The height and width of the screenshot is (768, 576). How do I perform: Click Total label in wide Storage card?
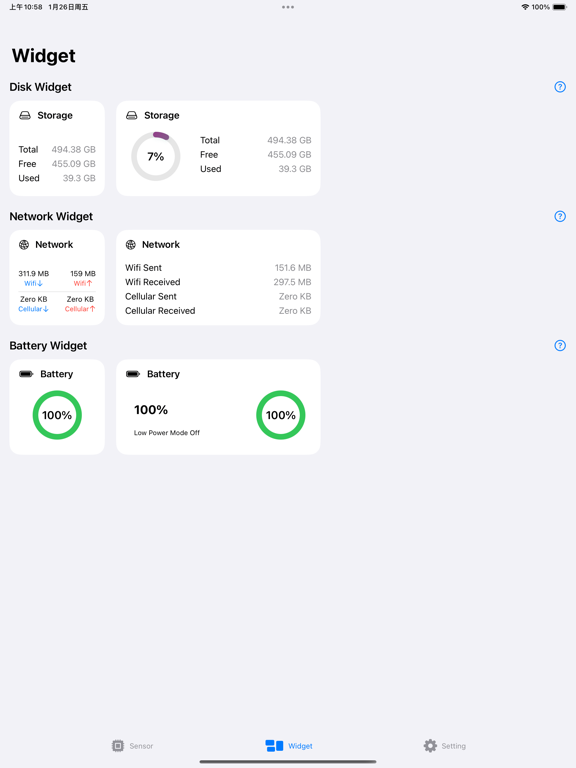click(x=210, y=140)
